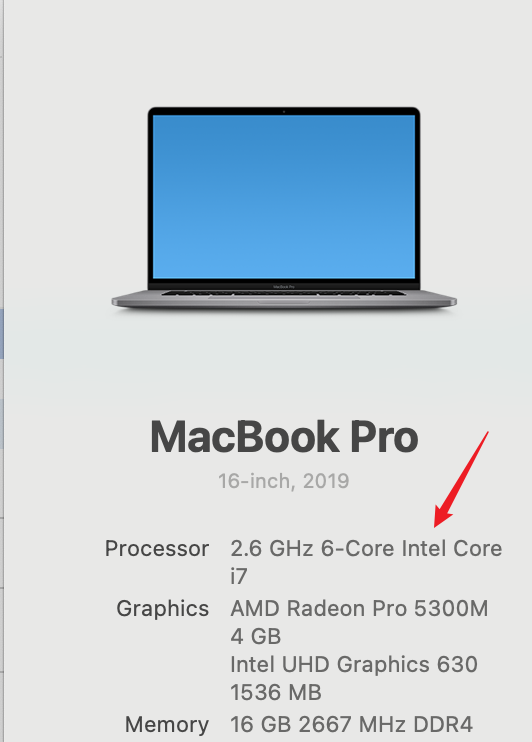The height and width of the screenshot is (742, 532).
Task: Click the laptop's gray keyboard base
Action: pos(284,299)
